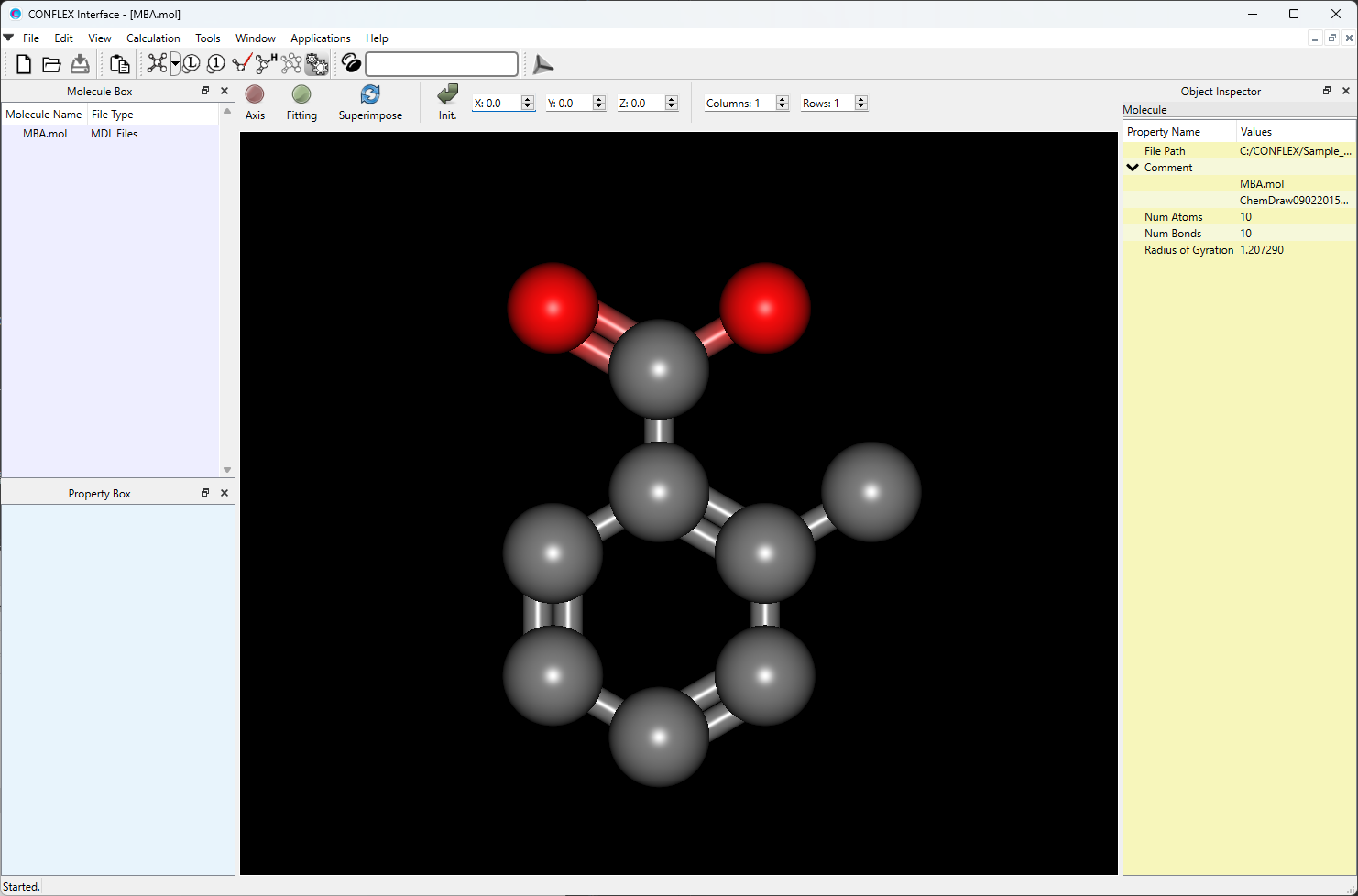The height and width of the screenshot is (896, 1358).
Task: Click the New file icon
Action: click(24, 64)
